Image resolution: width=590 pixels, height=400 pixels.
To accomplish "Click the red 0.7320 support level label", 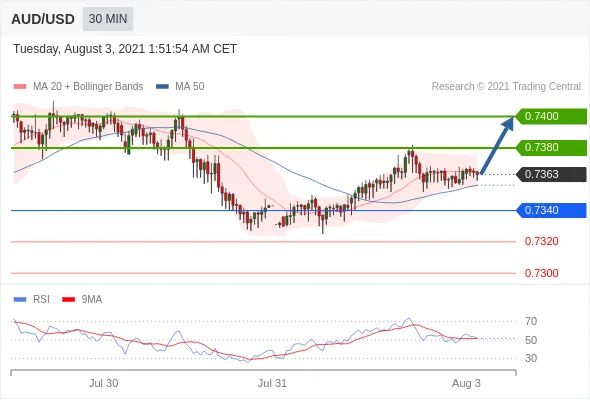I will coord(541,241).
